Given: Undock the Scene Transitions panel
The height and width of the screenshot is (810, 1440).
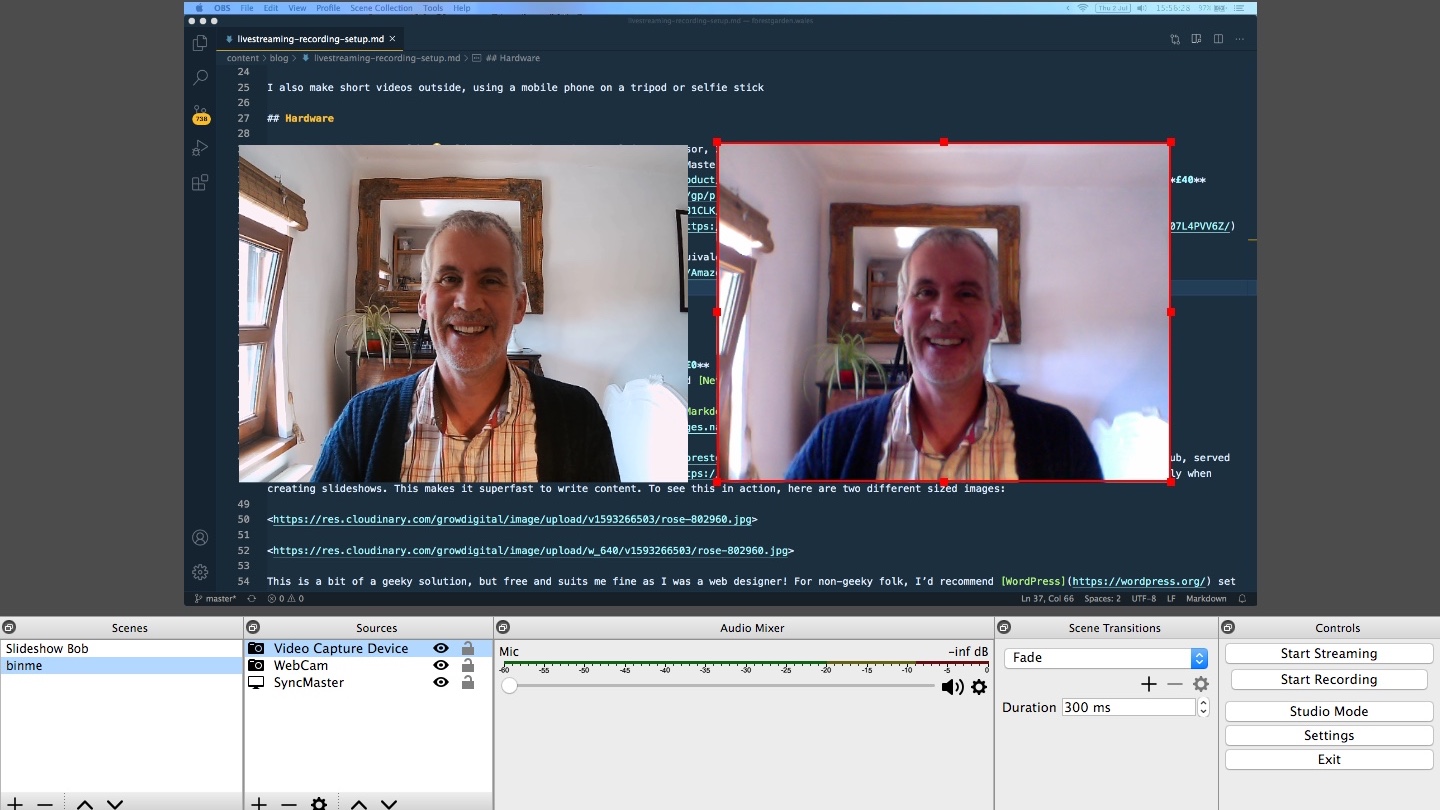Looking at the screenshot, I should pos(1004,628).
